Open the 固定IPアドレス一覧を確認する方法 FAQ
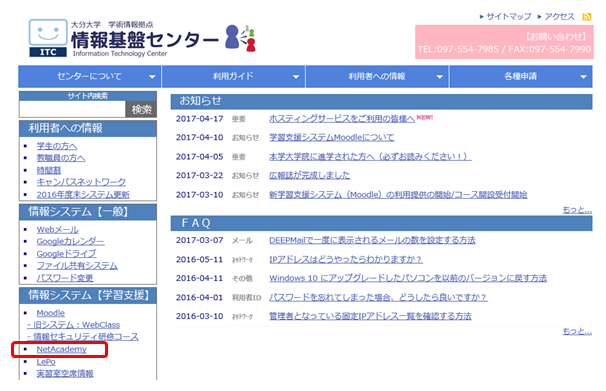 pos(370,316)
